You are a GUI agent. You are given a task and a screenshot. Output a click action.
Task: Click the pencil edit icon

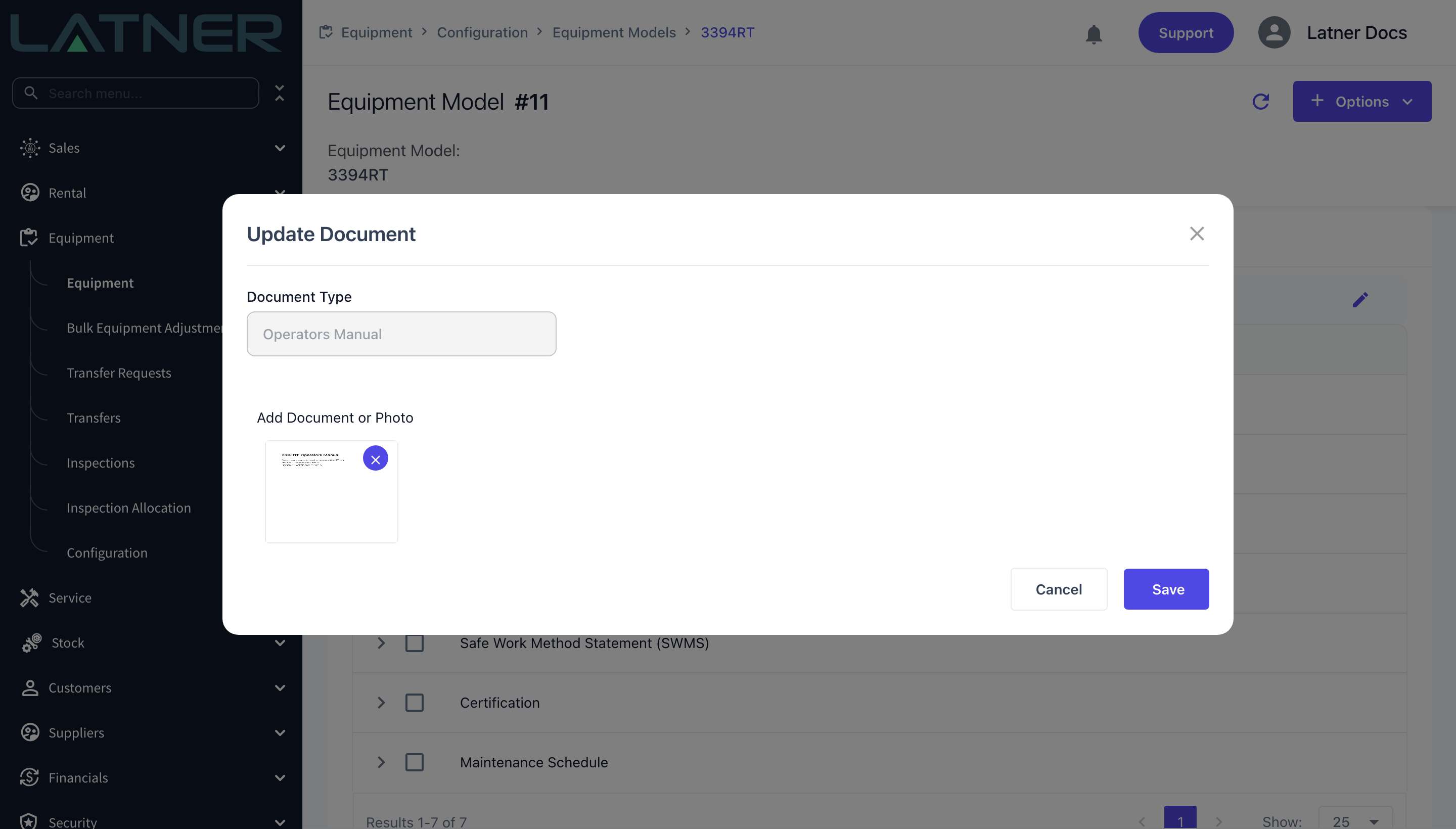click(1360, 299)
